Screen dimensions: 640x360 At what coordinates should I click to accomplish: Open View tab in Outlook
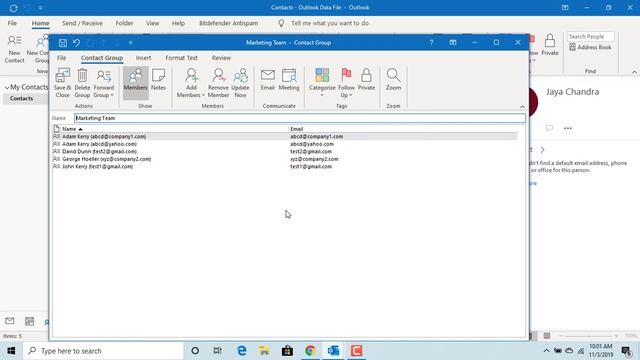pos(152,23)
